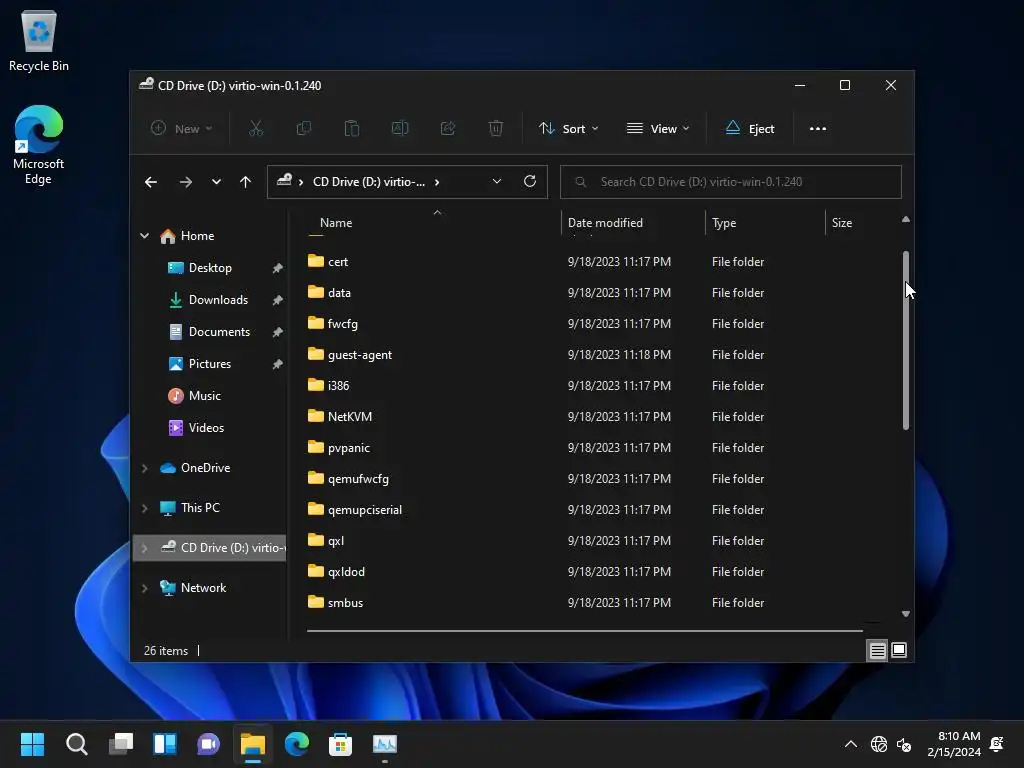Open recent locations chevron dropdown
Image resolution: width=1024 pixels, height=768 pixels.
[216, 182]
